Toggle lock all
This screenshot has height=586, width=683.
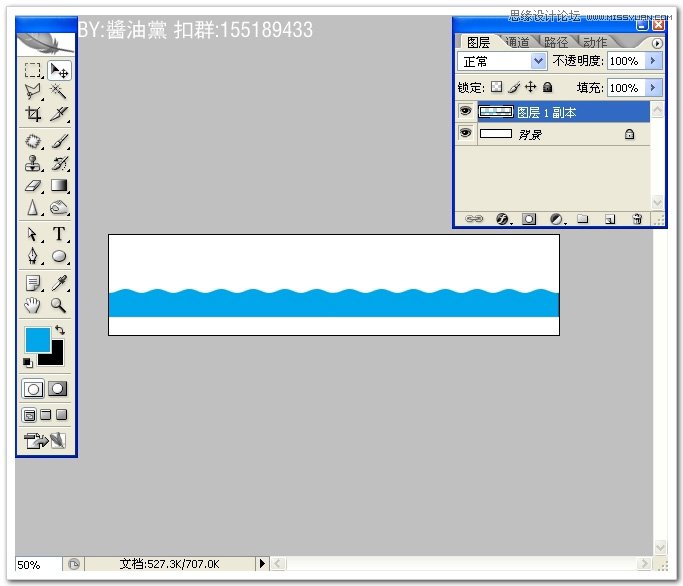(x=548, y=87)
